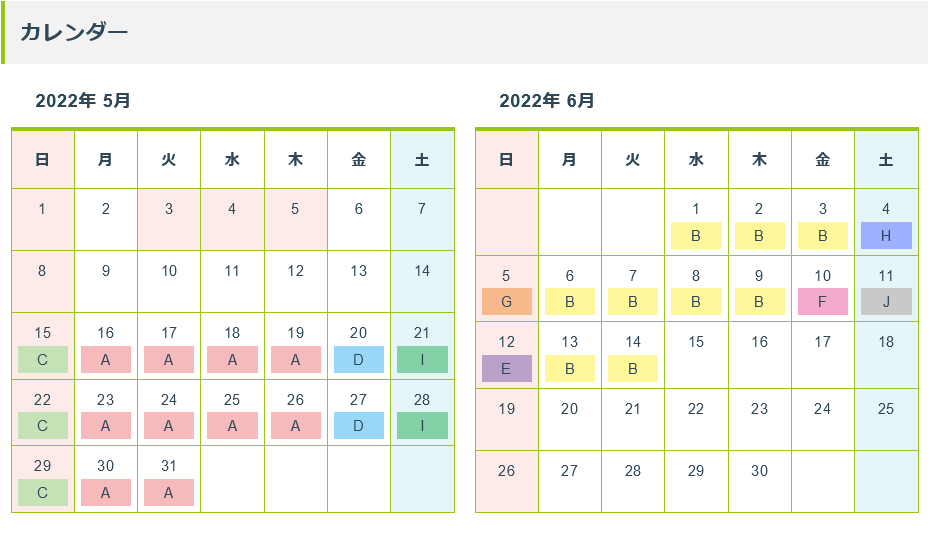Screen dimensions: 928x537
Task: Click the カレンダー section title
Action: pos(74,32)
